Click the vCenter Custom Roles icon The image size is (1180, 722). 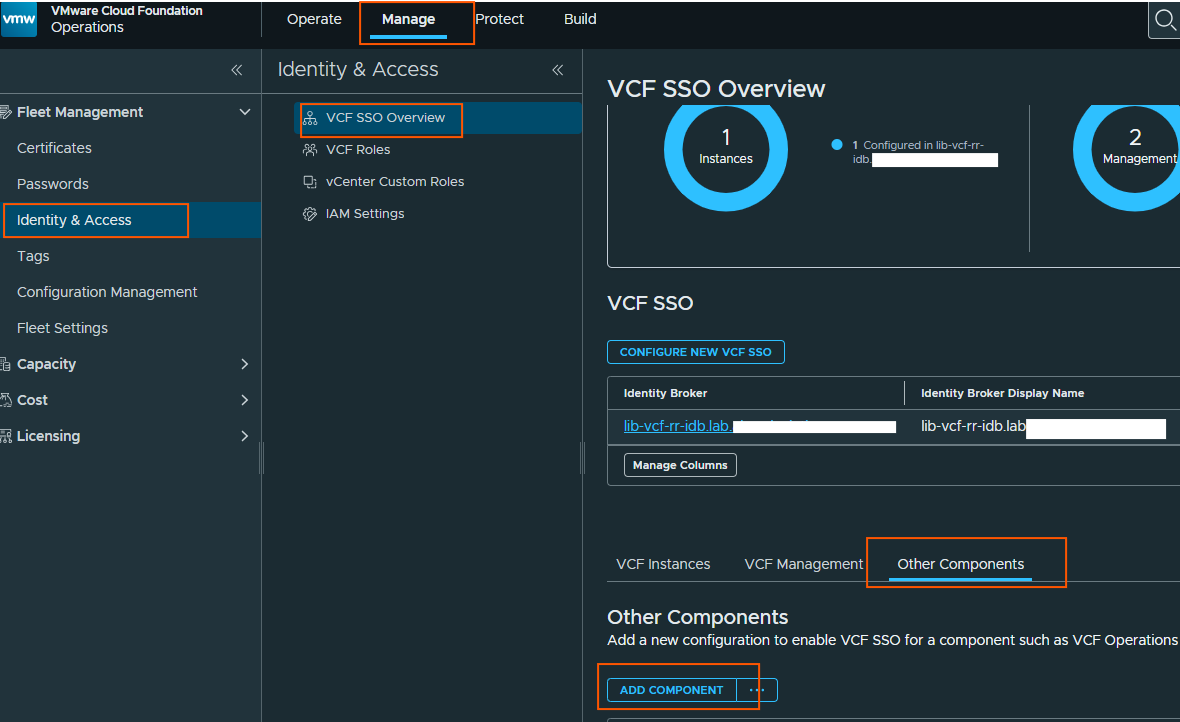[x=310, y=182]
